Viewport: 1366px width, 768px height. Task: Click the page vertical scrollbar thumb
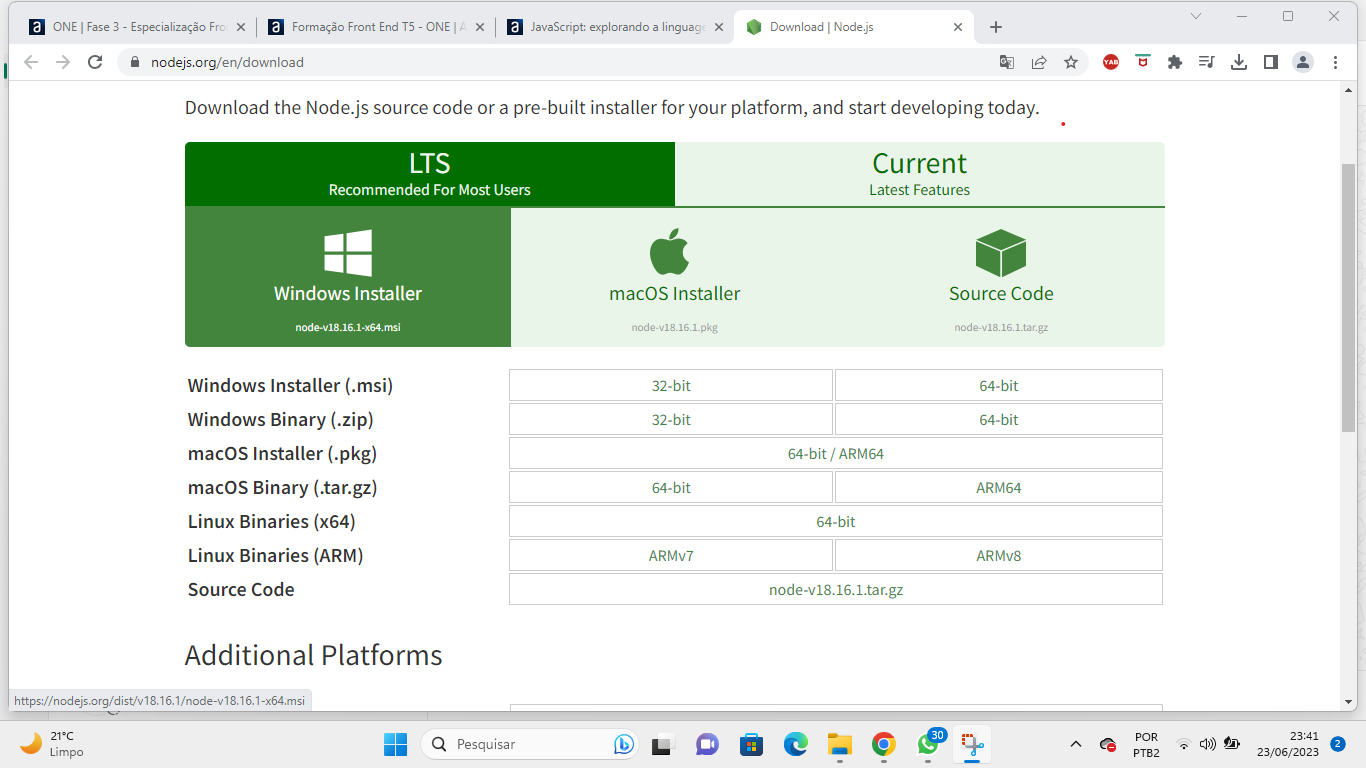(1348, 297)
